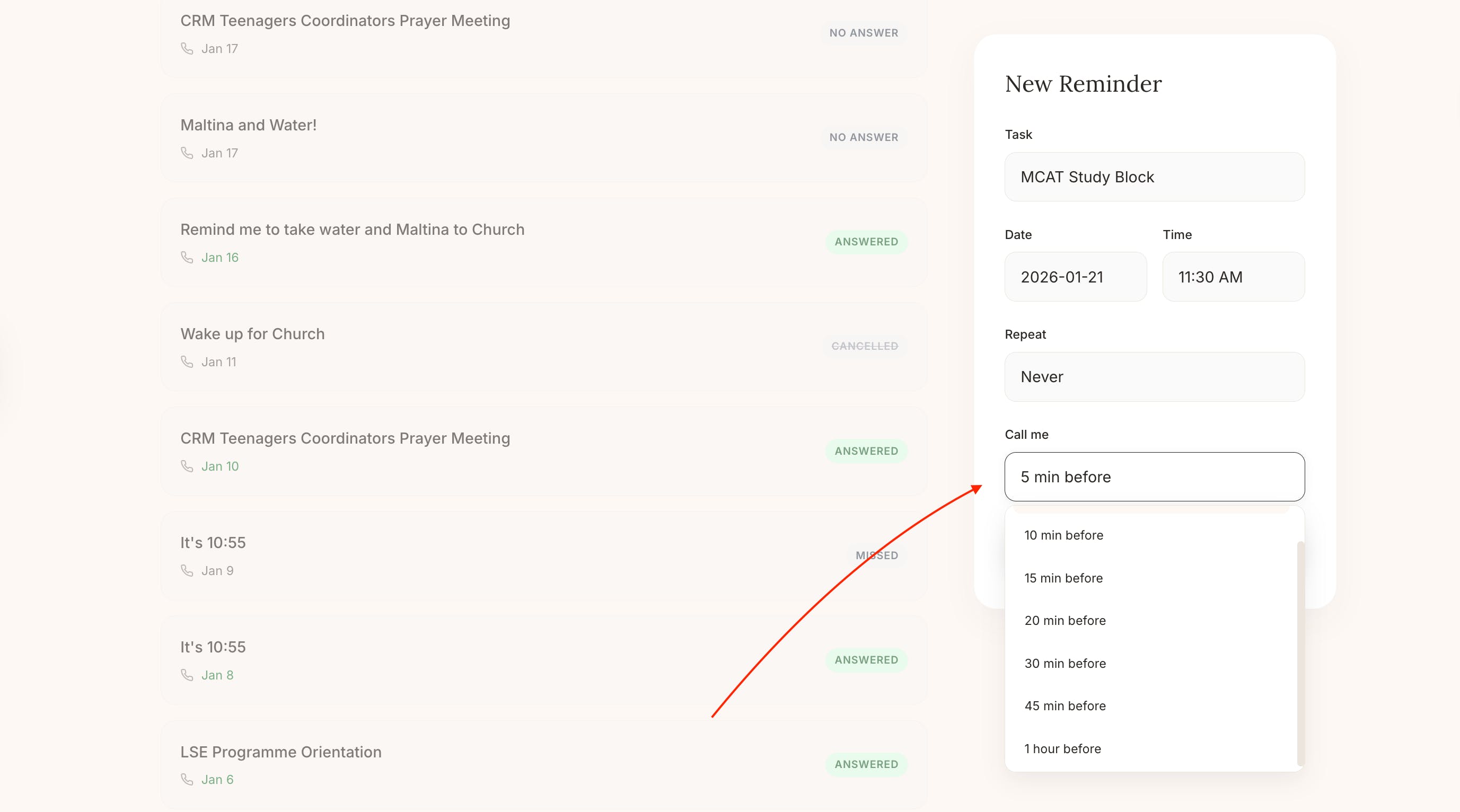Click phone icon on top CRM Prayer Meeting
The height and width of the screenshot is (812, 1460).
tap(187, 49)
